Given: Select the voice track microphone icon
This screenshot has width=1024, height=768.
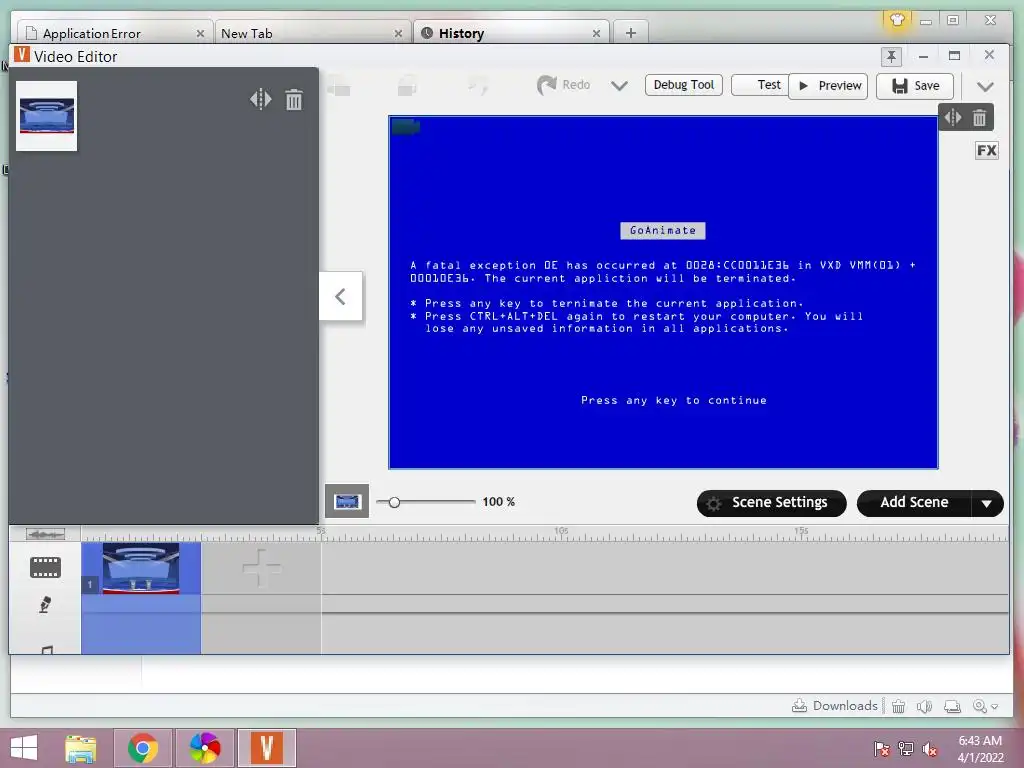Looking at the screenshot, I should 45,605.
